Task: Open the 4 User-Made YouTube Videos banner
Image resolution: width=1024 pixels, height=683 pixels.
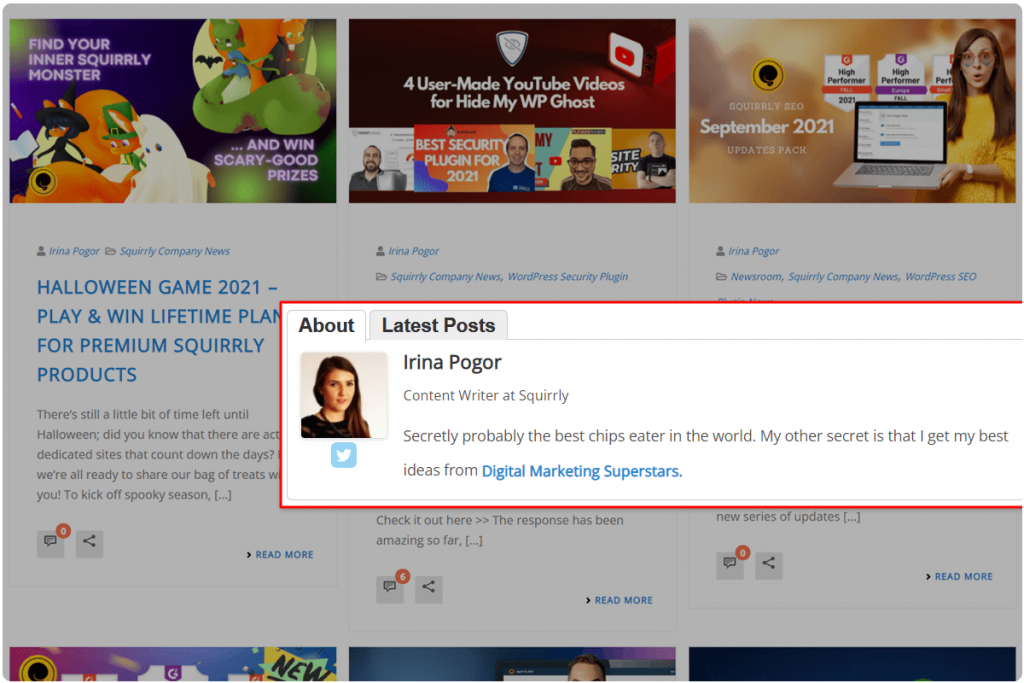Action: point(512,111)
